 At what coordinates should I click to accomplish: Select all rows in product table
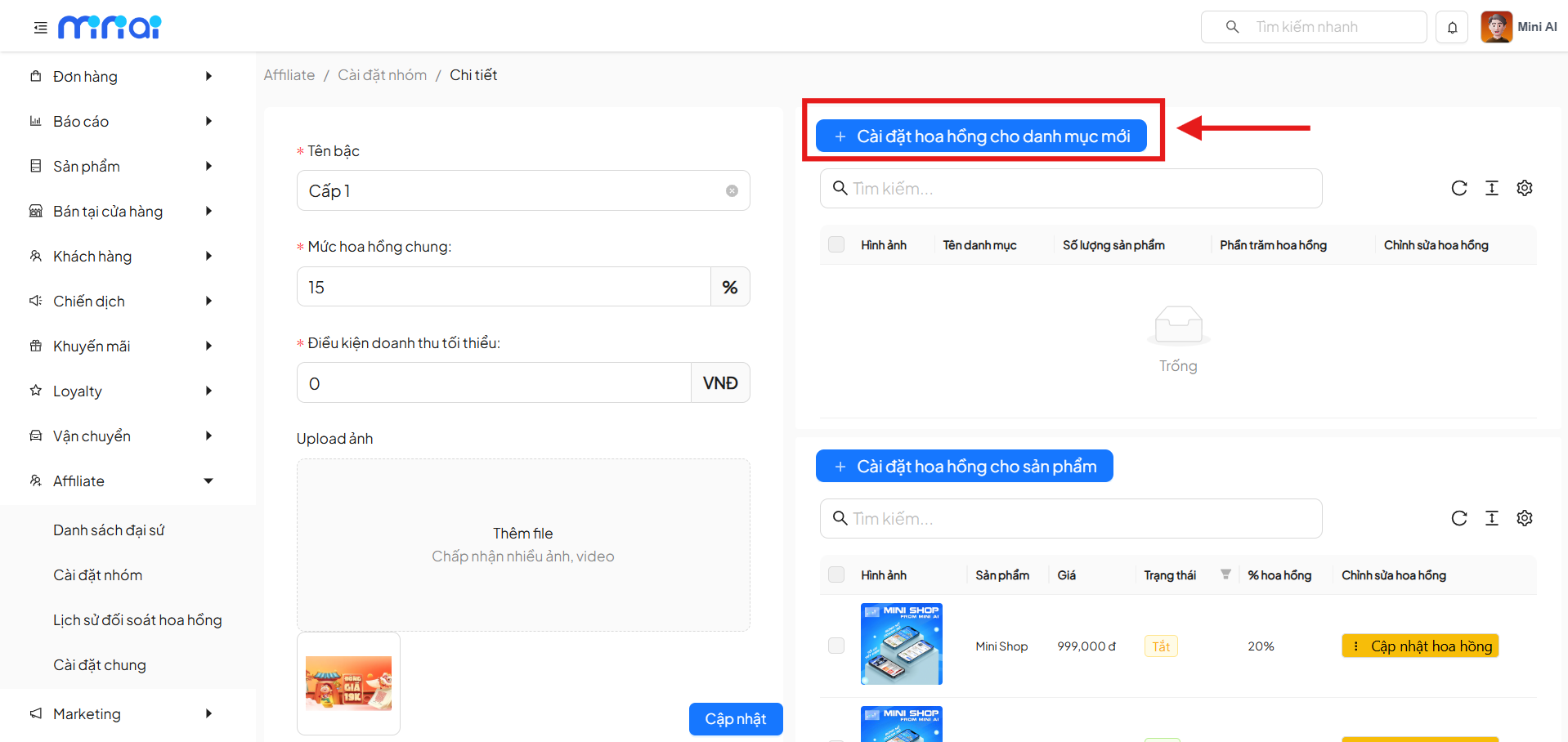tap(836, 575)
